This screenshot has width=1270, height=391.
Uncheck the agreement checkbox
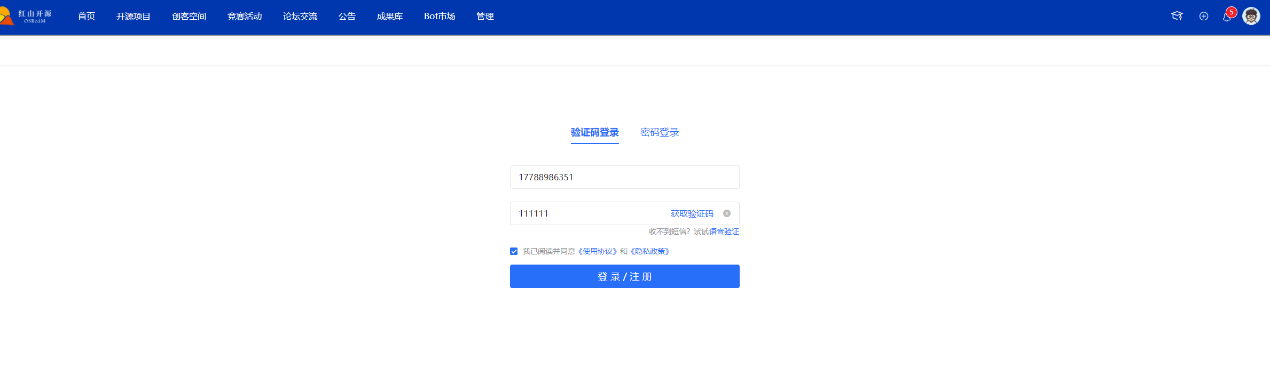click(514, 251)
